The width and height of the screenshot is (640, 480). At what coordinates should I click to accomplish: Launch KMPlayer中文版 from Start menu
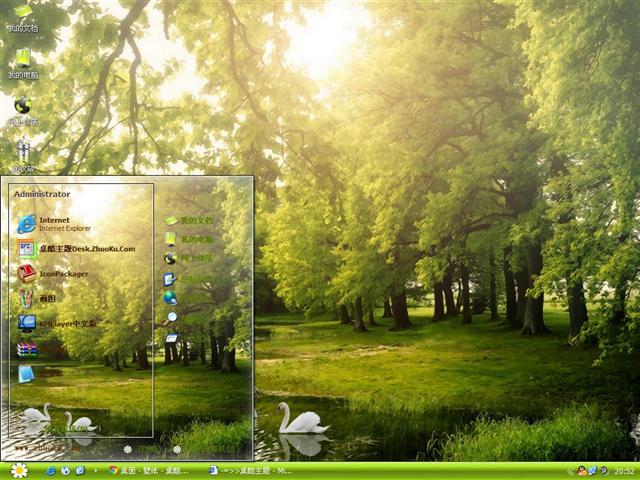[56, 324]
